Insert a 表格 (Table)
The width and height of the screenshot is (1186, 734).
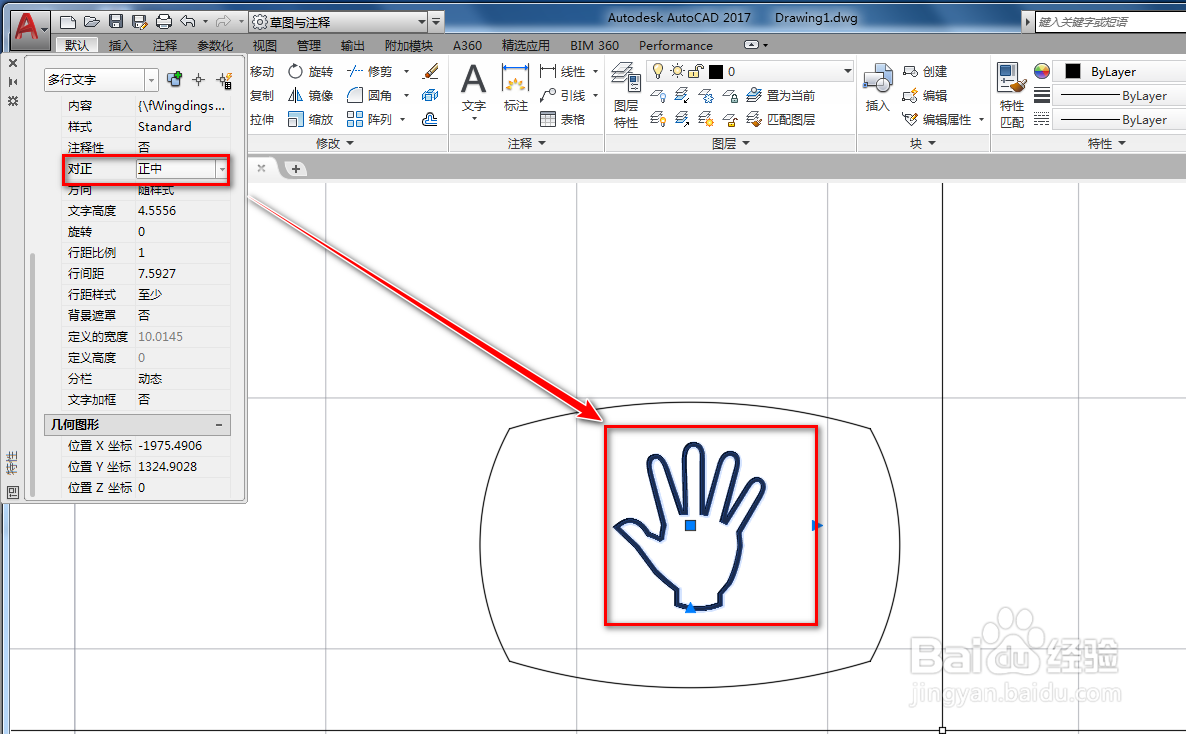(x=563, y=120)
